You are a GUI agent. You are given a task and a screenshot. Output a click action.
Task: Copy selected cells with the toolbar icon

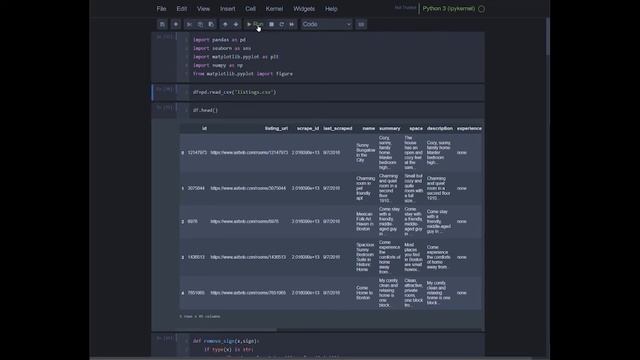pos(200,24)
